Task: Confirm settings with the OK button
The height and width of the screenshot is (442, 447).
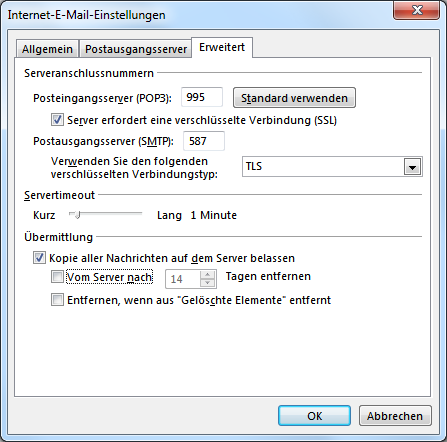Action: 314,416
